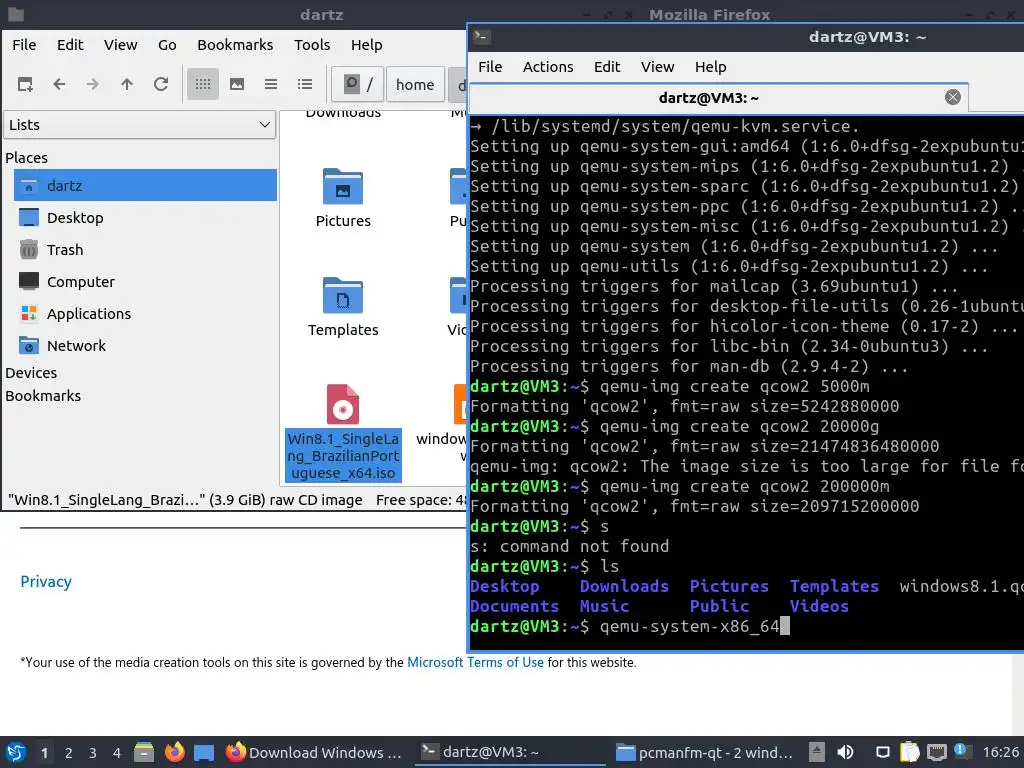Expand the Bookmarks section
Viewport: 1024px width, 768px height.
coord(43,396)
